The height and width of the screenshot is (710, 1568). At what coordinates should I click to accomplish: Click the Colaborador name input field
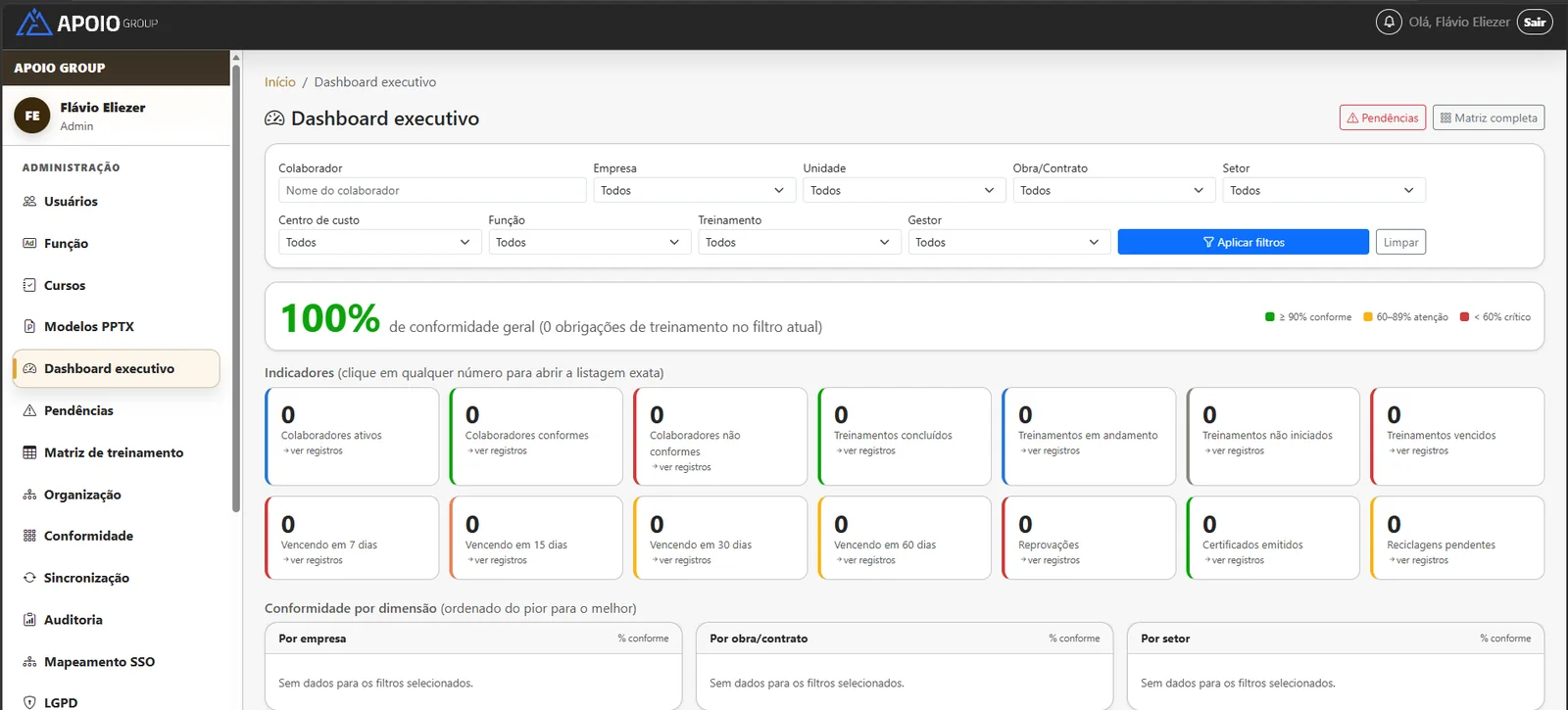(432, 191)
